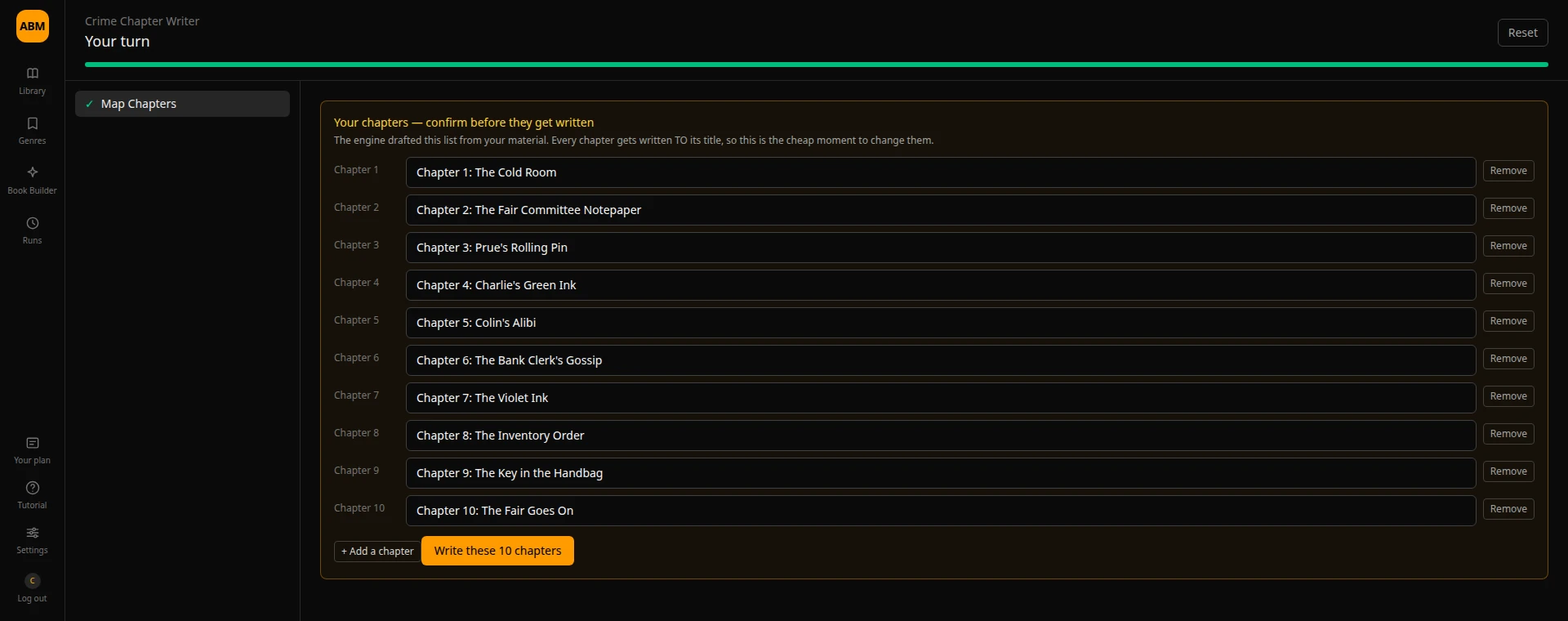
Task: Click the Add a chapter button
Action: coord(377,552)
